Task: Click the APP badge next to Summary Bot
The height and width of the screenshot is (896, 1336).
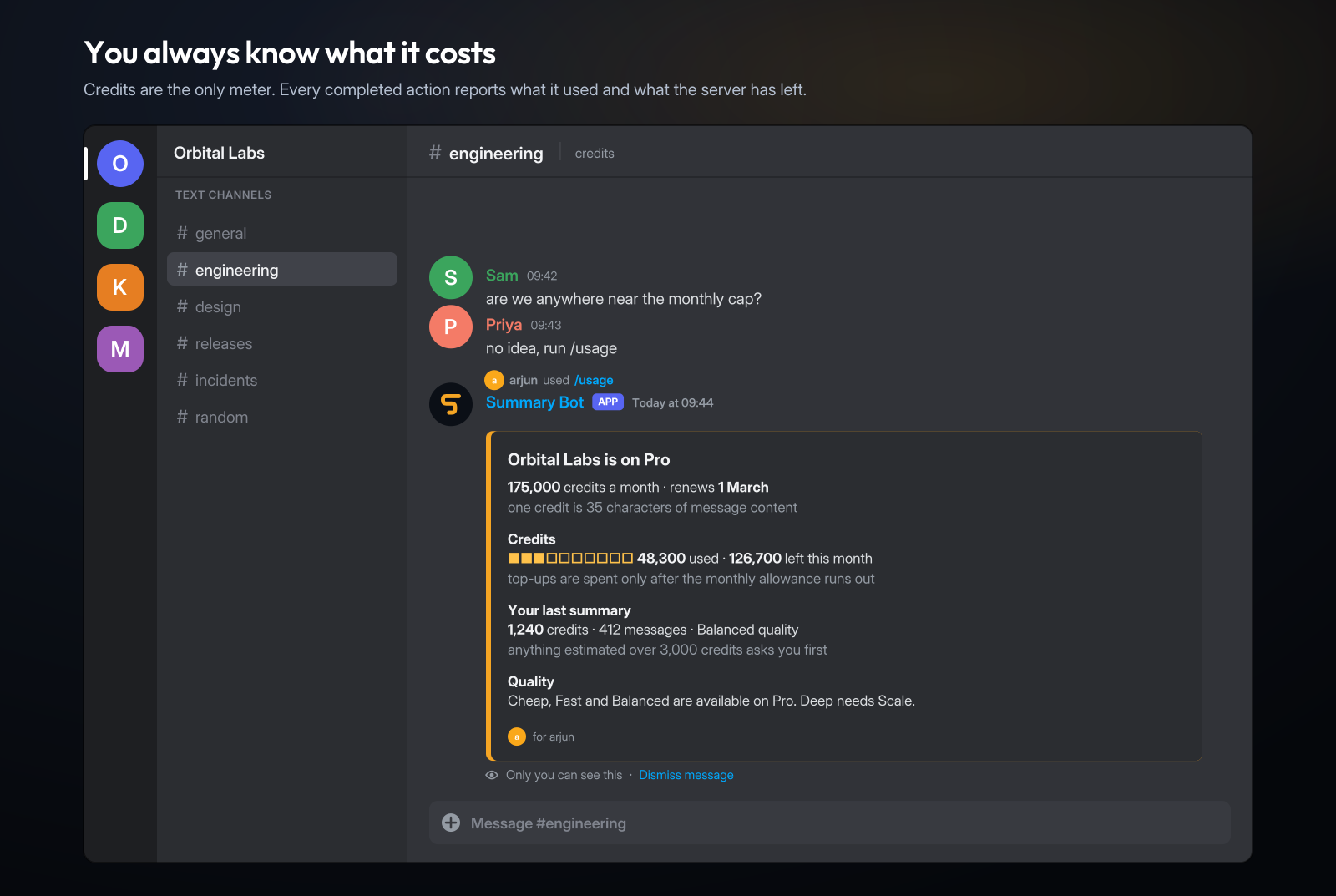Action: pos(608,402)
